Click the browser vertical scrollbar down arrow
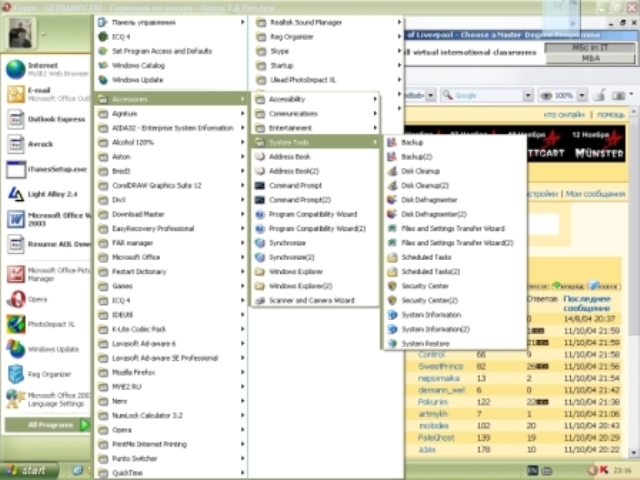640x480 pixels. point(633,453)
